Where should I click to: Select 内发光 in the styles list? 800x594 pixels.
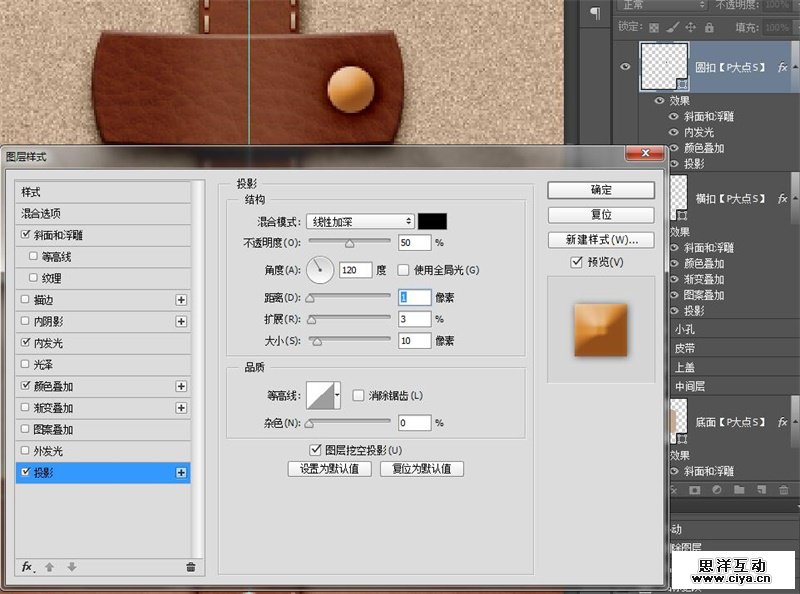pyautogui.click(x=48, y=343)
